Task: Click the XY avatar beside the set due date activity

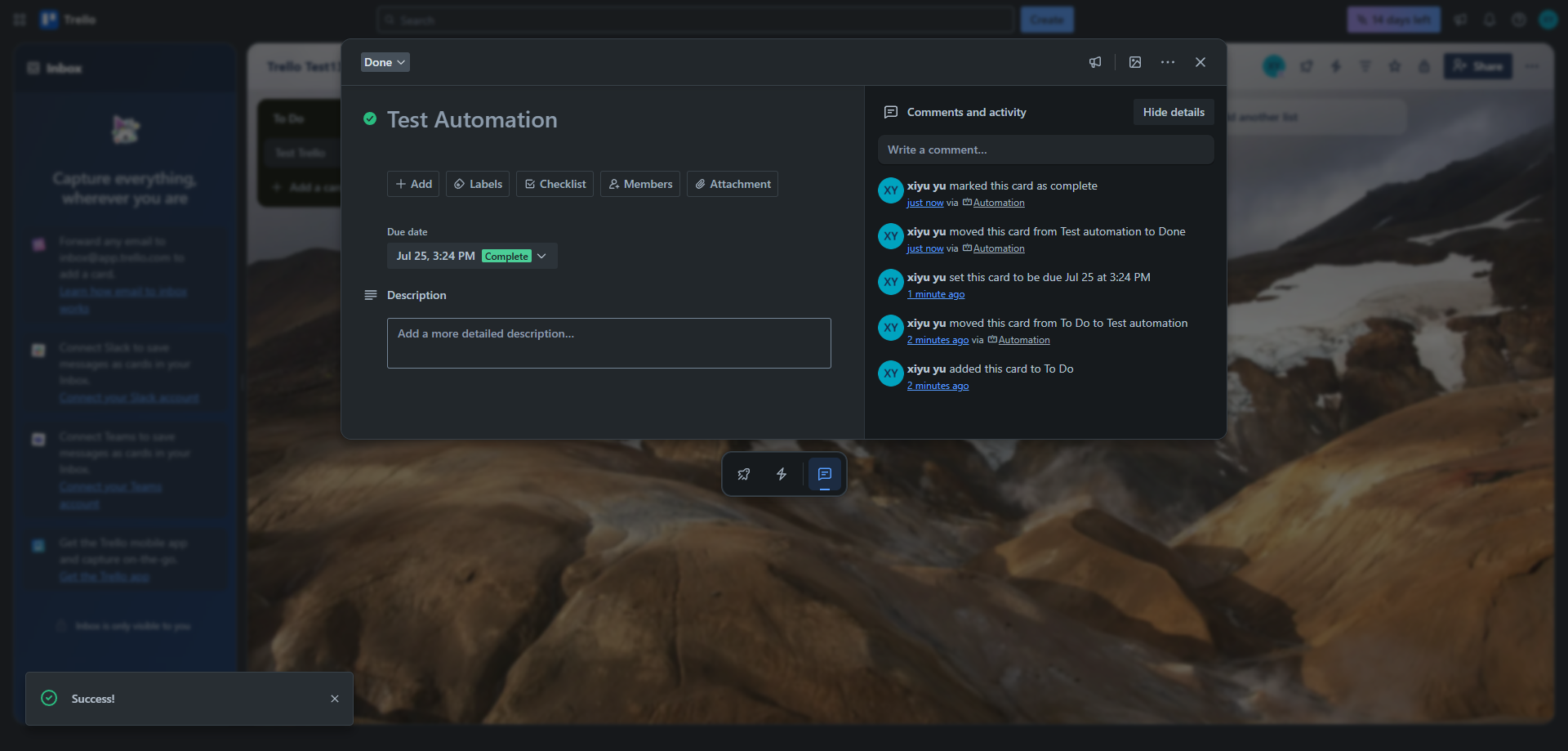Action: [x=891, y=282]
